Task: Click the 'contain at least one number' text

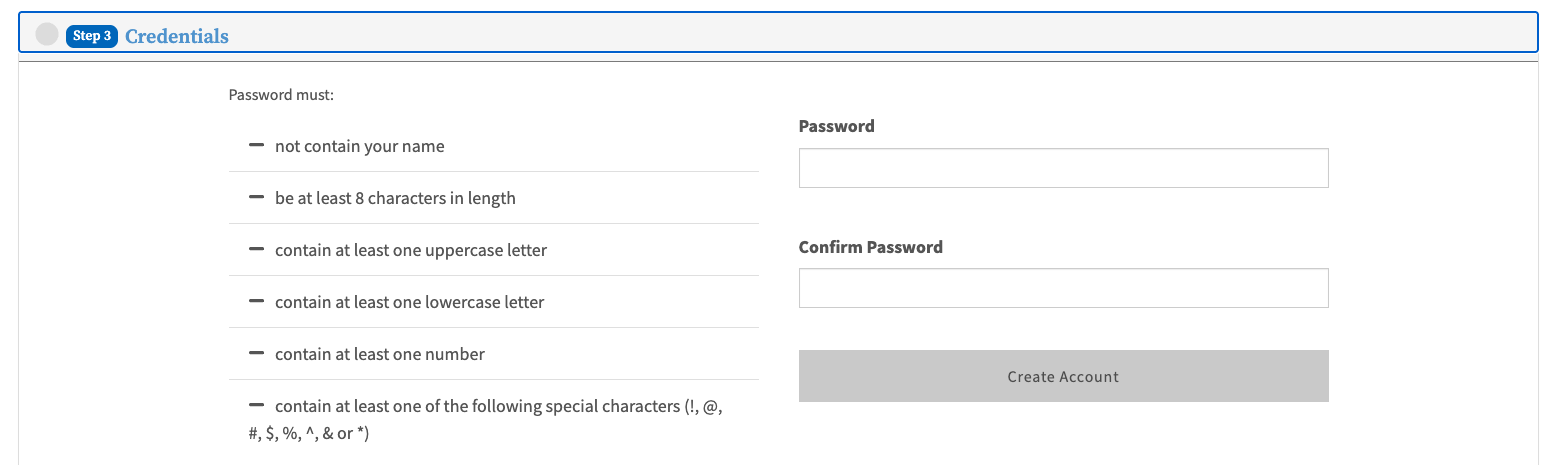Action: click(x=380, y=354)
